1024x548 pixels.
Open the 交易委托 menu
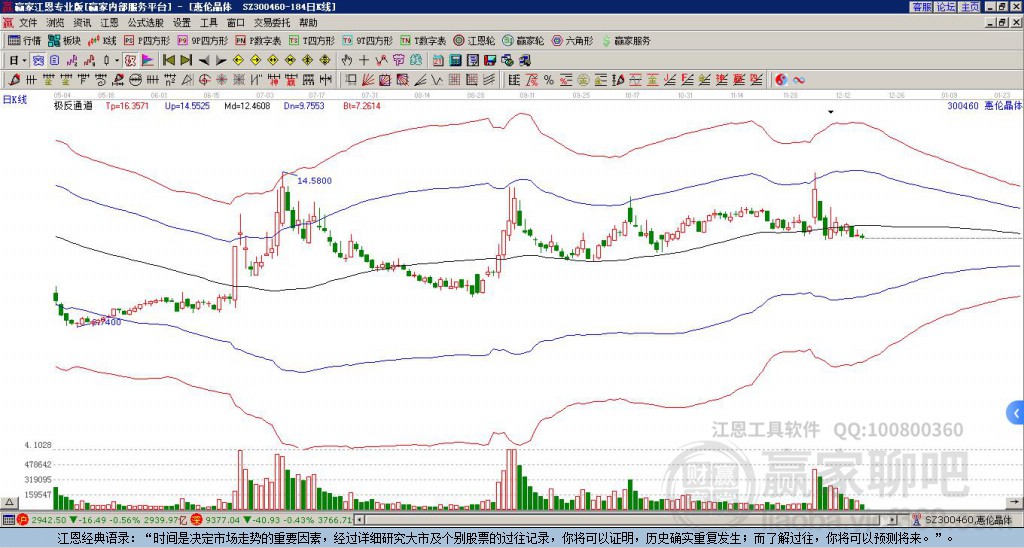(x=272, y=23)
